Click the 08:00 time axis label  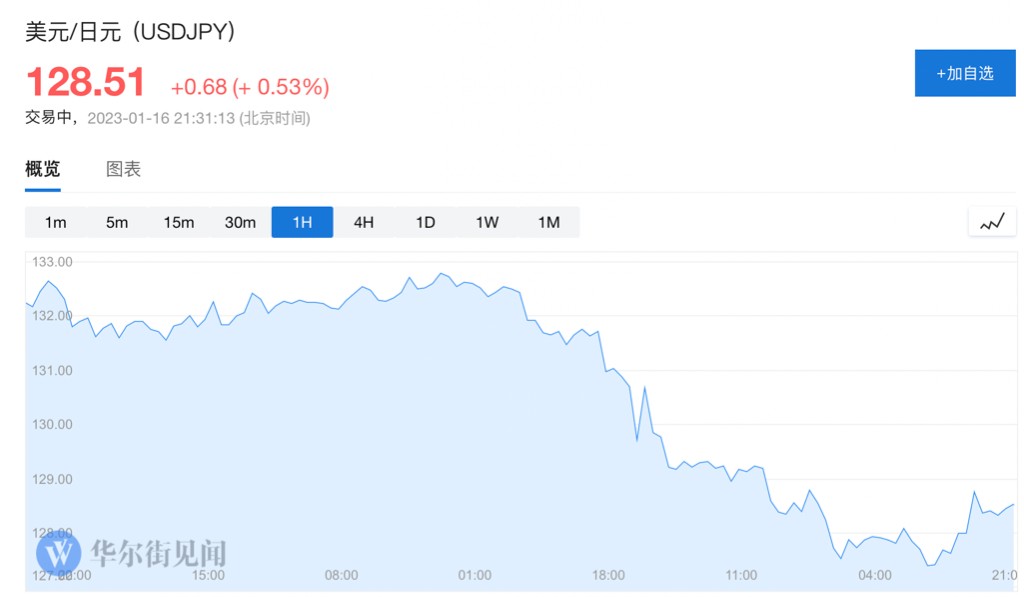point(341,575)
